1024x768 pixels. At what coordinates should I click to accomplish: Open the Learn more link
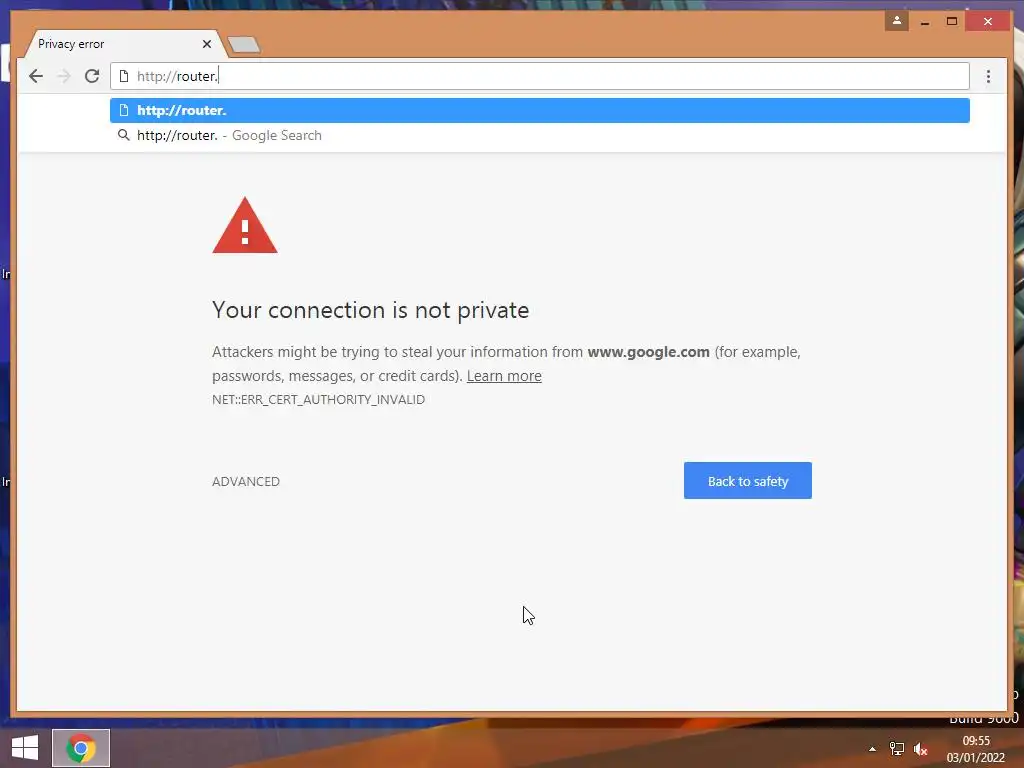504,376
